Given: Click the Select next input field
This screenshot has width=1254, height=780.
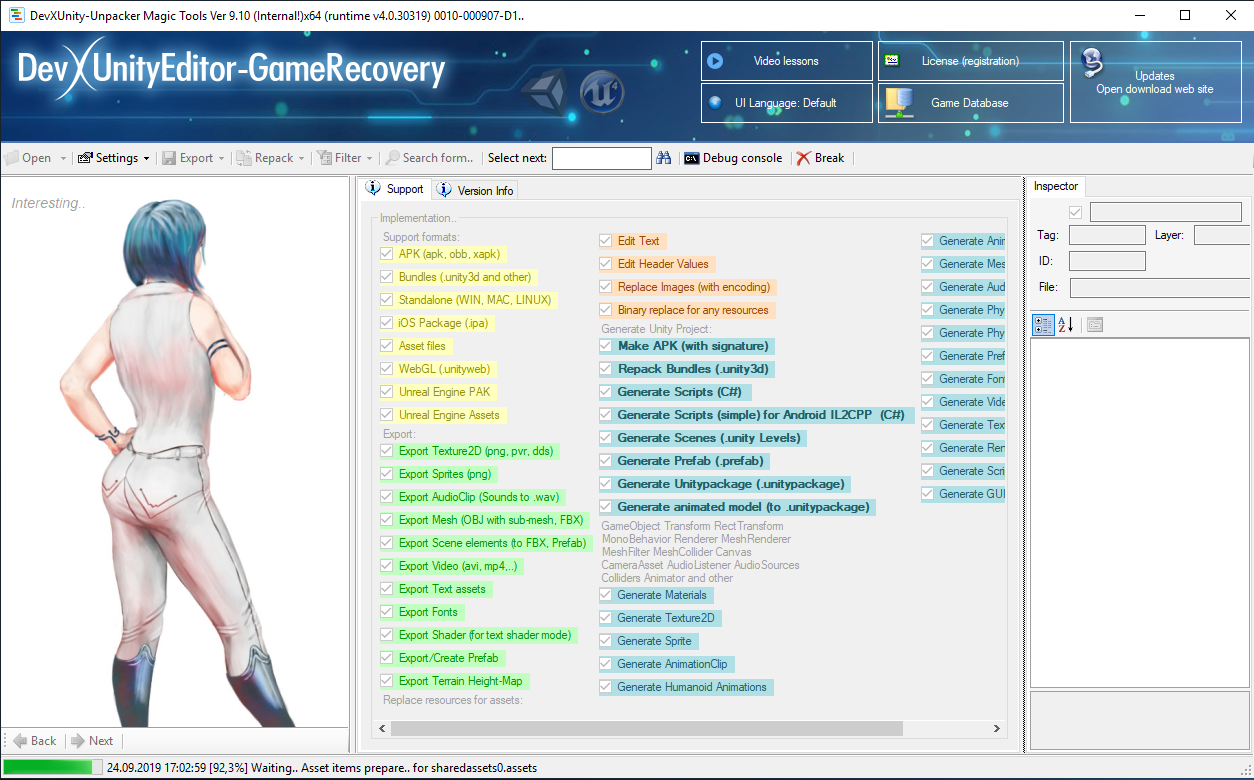Looking at the screenshot, I should pyautogui.click(x=602, y=158).
